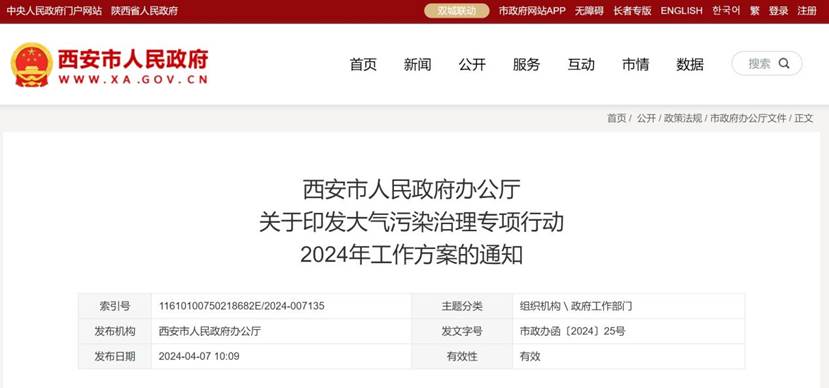Viewport: 829px width, 388px height.
Task: Click the headline line 2024年工作方案的通知
Action: (x=411, y=256)
